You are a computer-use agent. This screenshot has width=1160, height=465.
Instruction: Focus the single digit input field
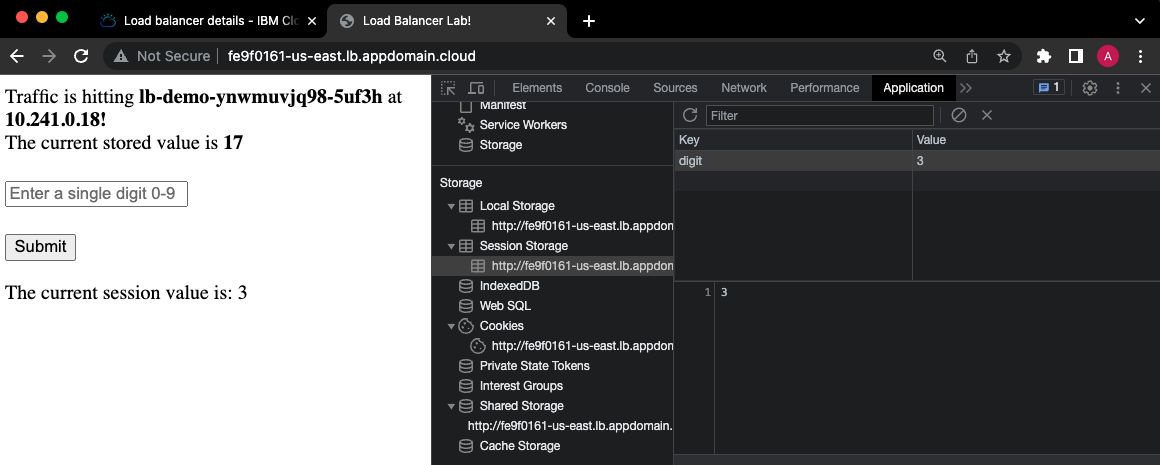[x=96, y=194]
